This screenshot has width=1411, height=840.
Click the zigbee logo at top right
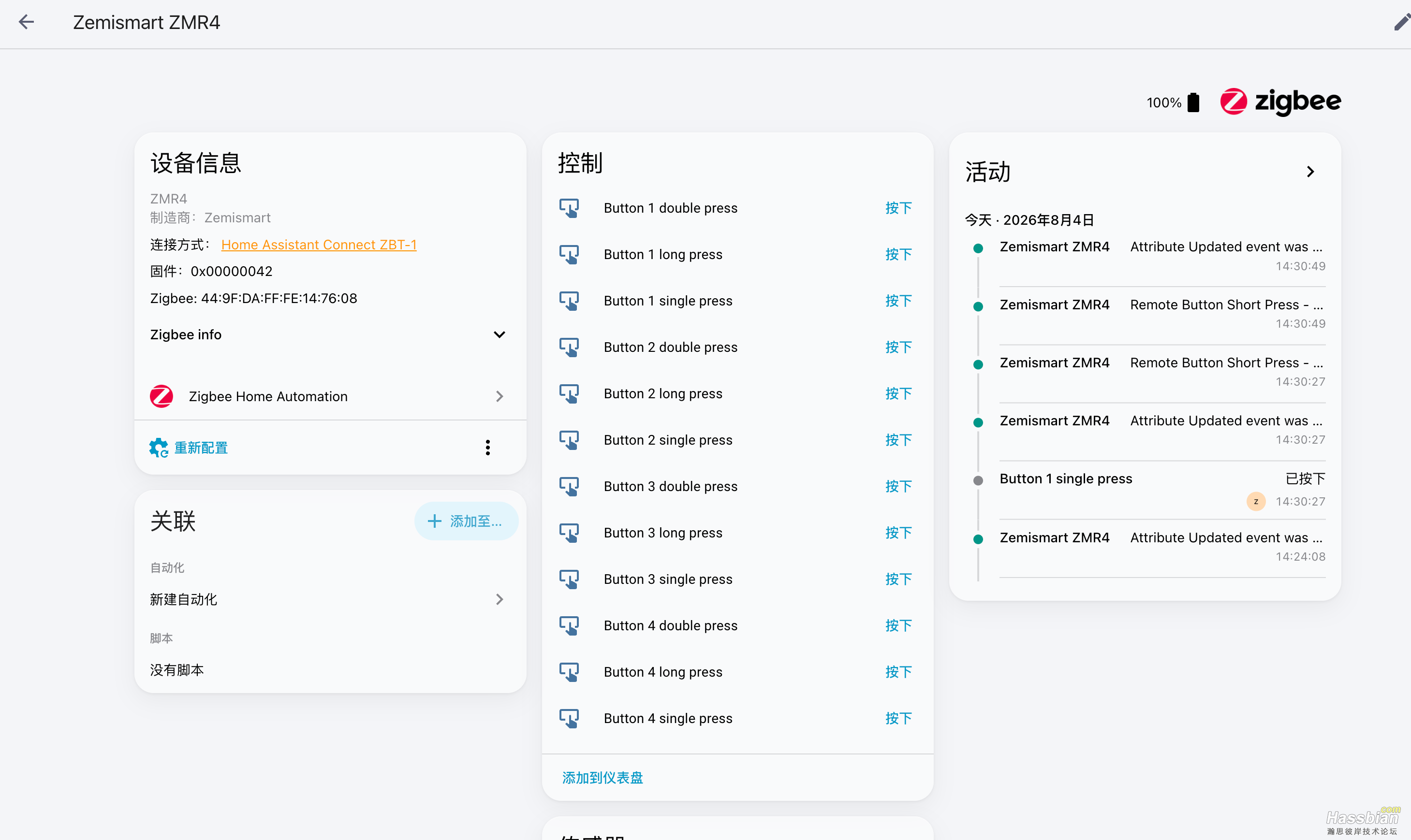1280,102
